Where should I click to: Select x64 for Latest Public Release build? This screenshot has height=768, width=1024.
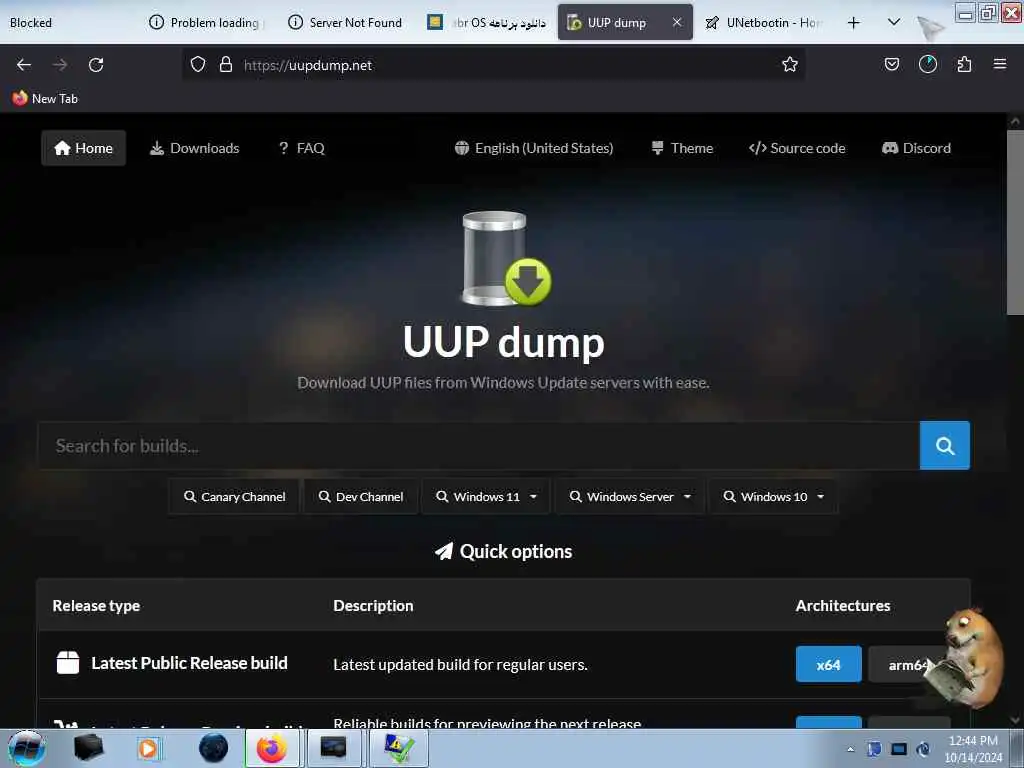(x=828, y=665)
